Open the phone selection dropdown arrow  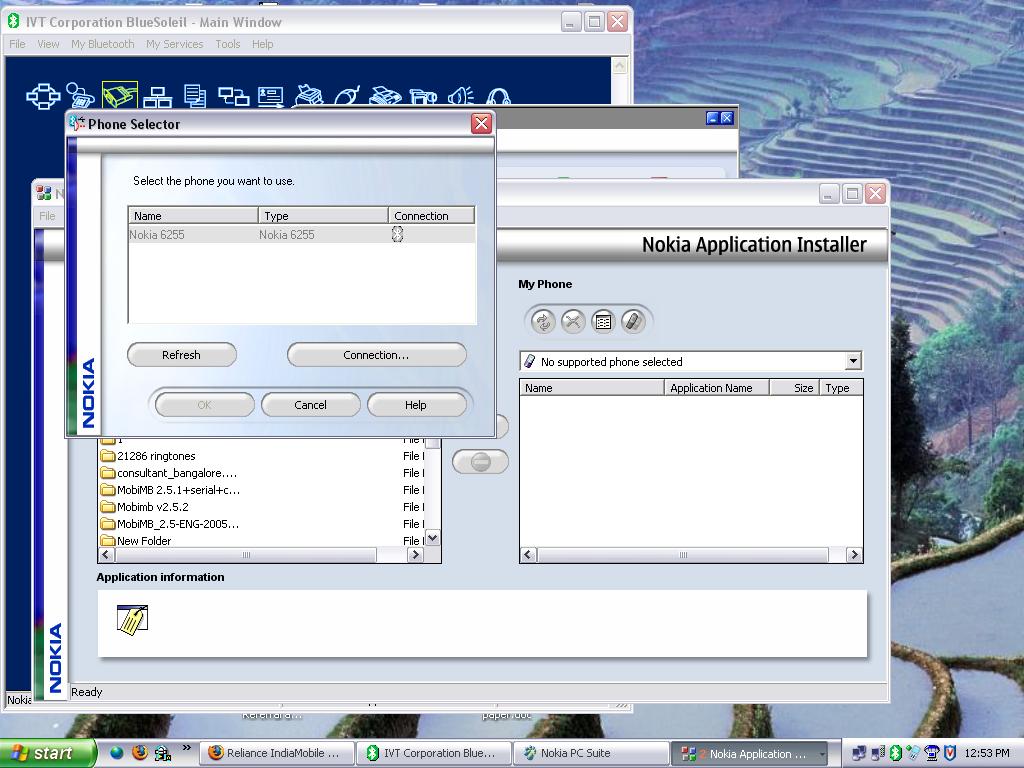(852, 361)
